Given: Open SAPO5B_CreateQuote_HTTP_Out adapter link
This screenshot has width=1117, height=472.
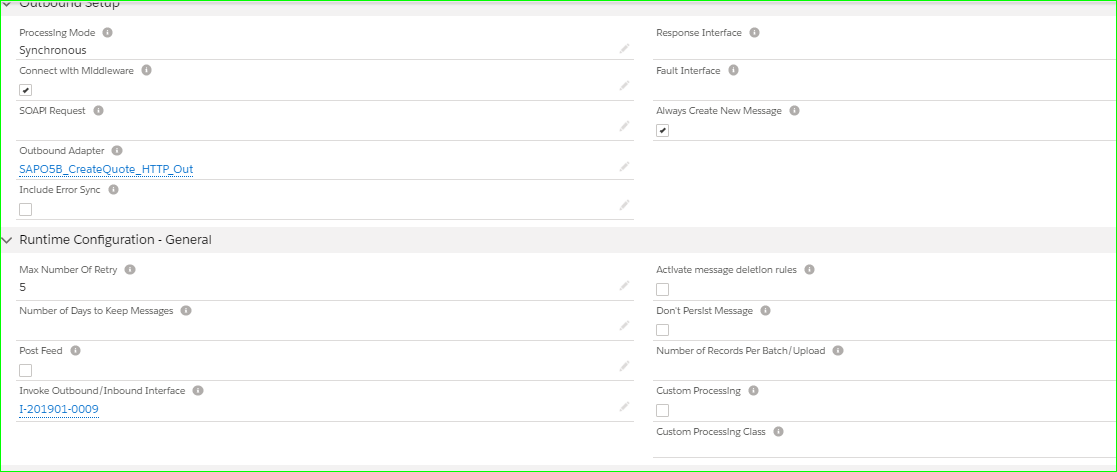Looking at the screenshot, I should point(106,169).
